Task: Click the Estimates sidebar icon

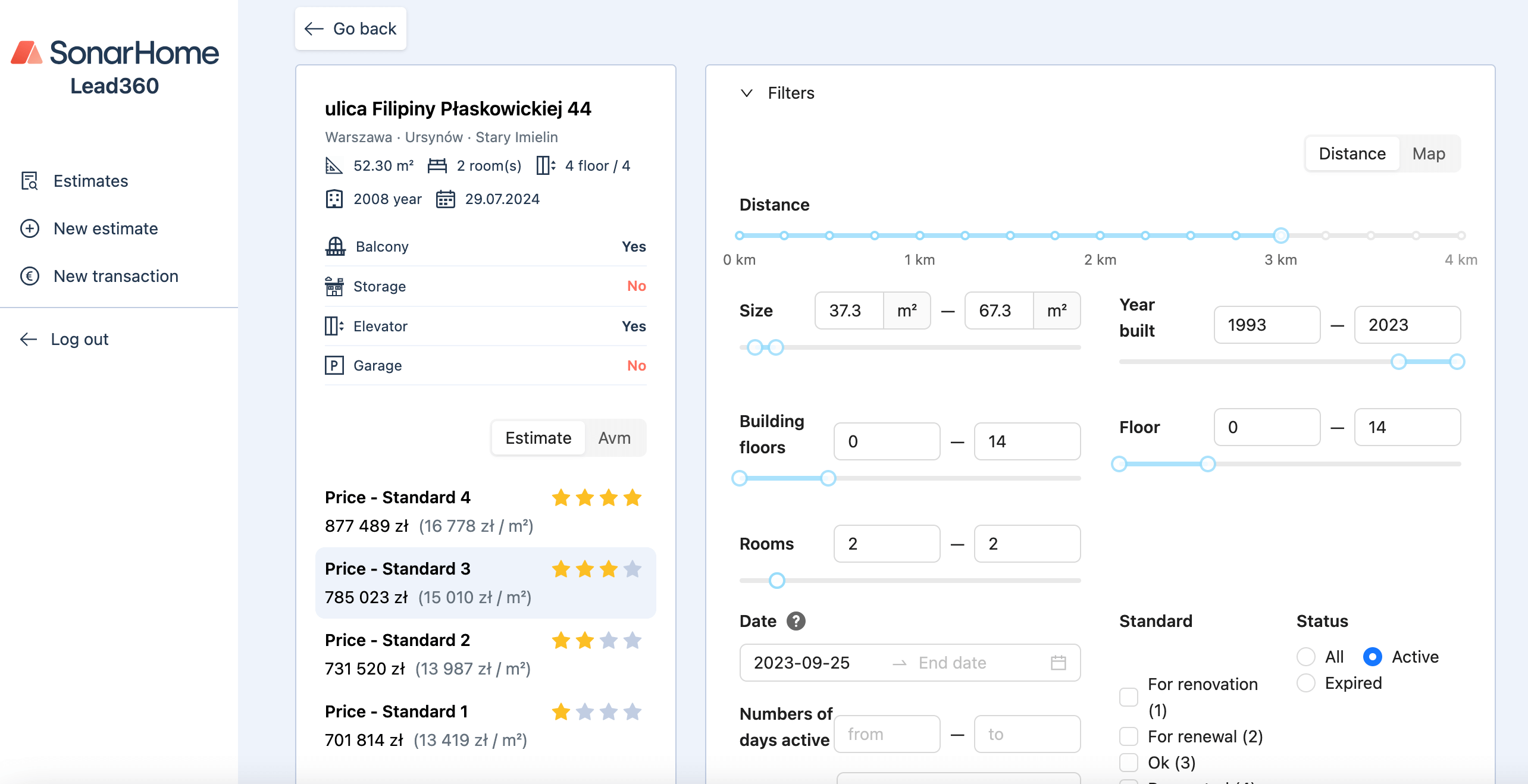Action: coord(29,181)
